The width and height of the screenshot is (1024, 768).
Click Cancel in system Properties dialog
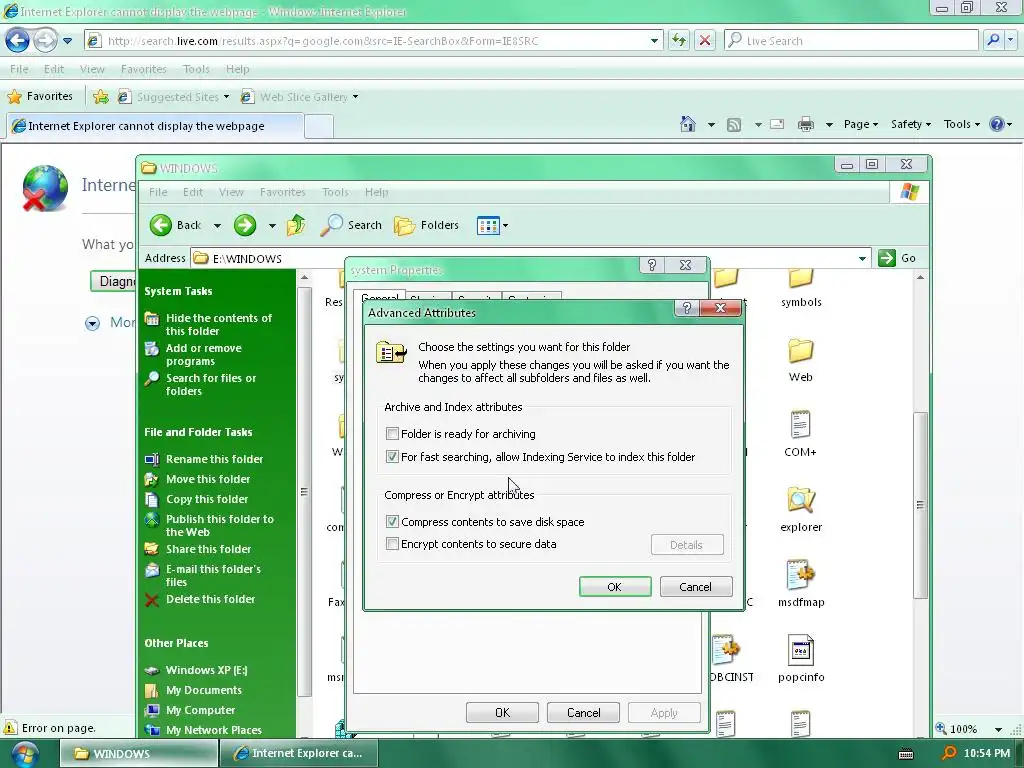tap(583, 712)
